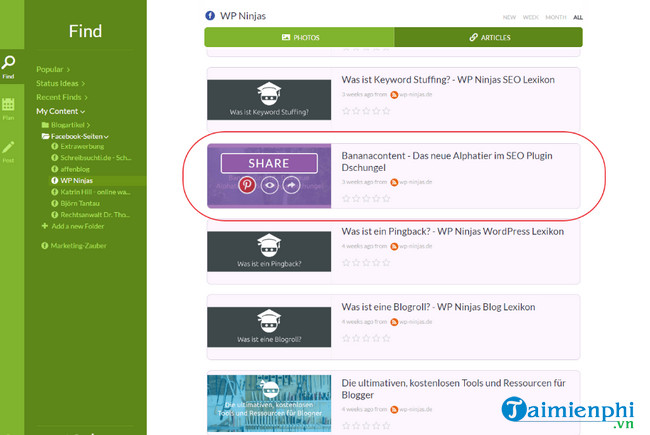Click the Blogartikel folder icon
The width and height of the screenshot is (650, 435).
click(x=45, y=124)
